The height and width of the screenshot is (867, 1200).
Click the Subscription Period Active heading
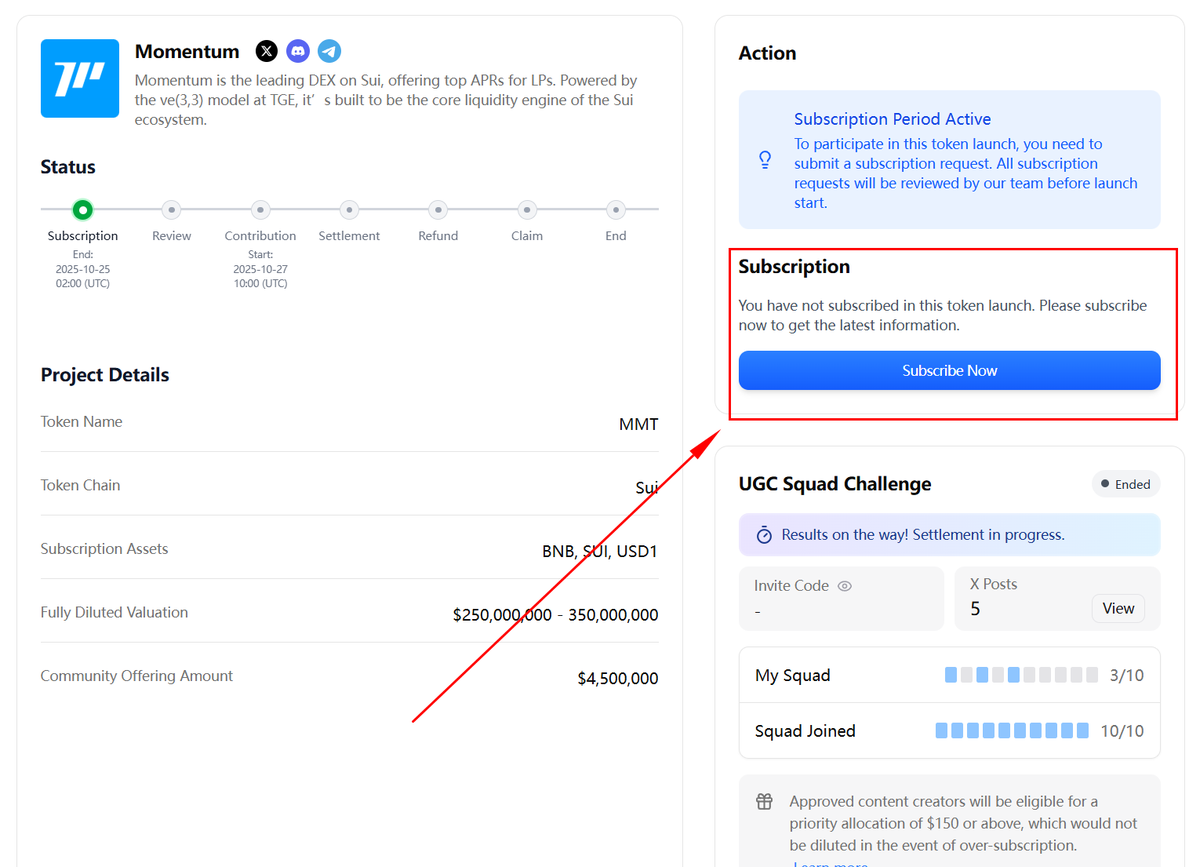892,119
